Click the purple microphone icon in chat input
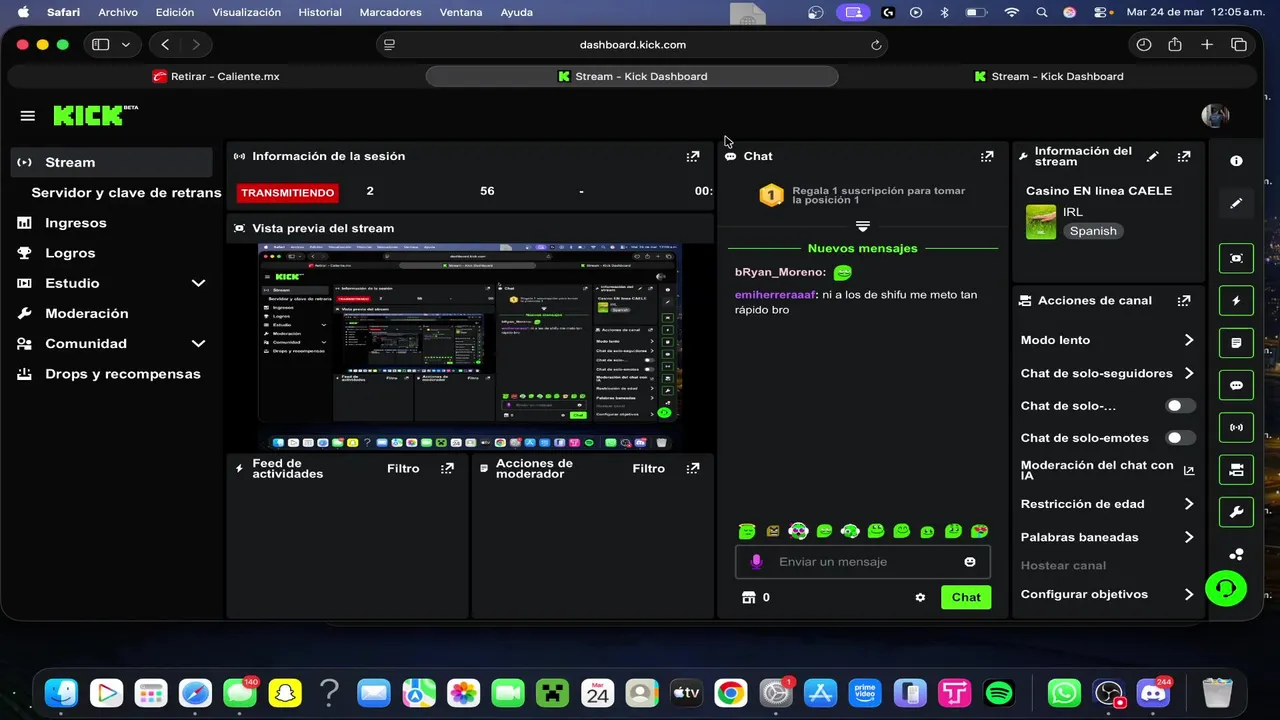Viewport: 1280px width, 720px height. coord(756,562)
